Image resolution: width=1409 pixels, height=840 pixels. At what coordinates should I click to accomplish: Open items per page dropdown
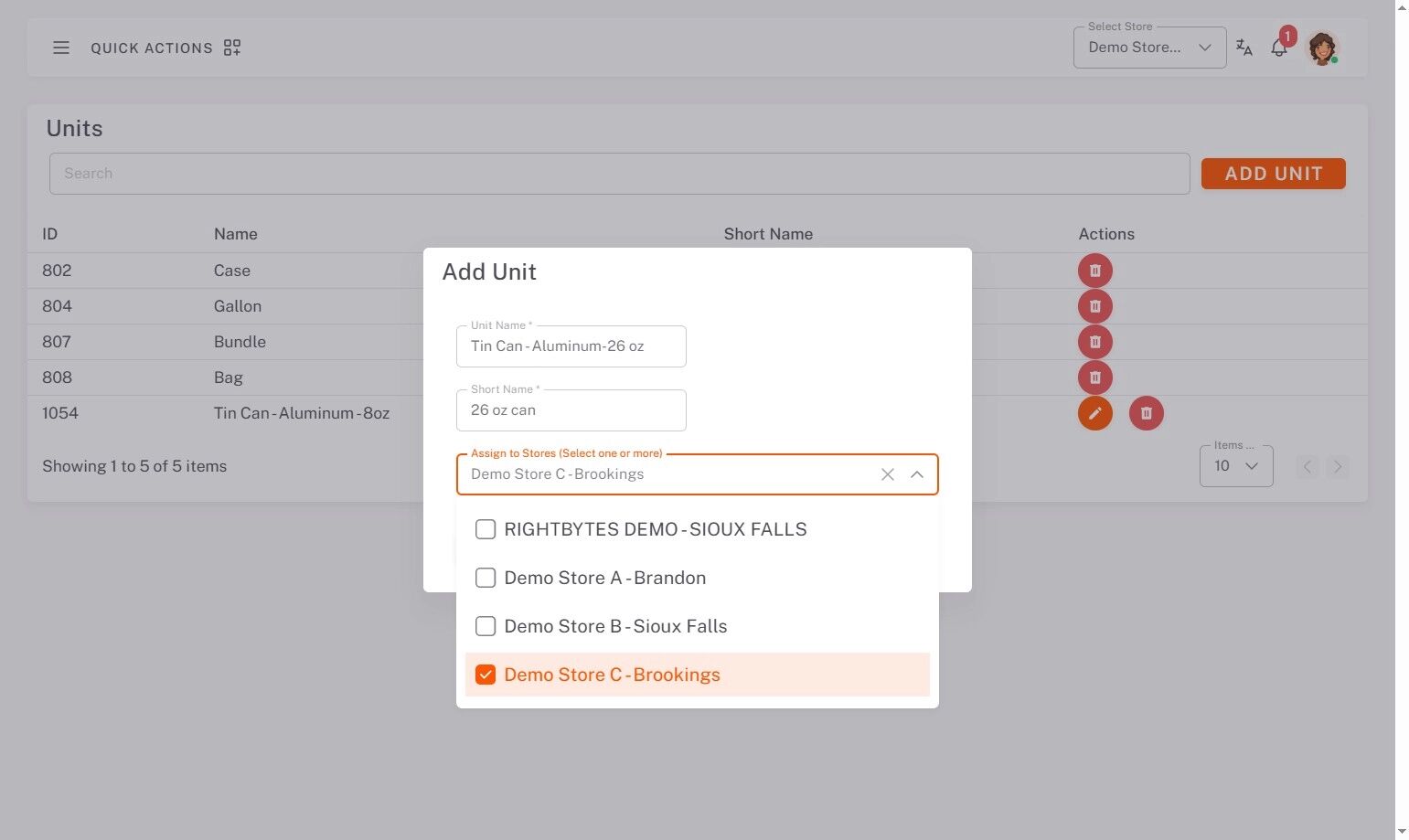tap(1235, 466)
